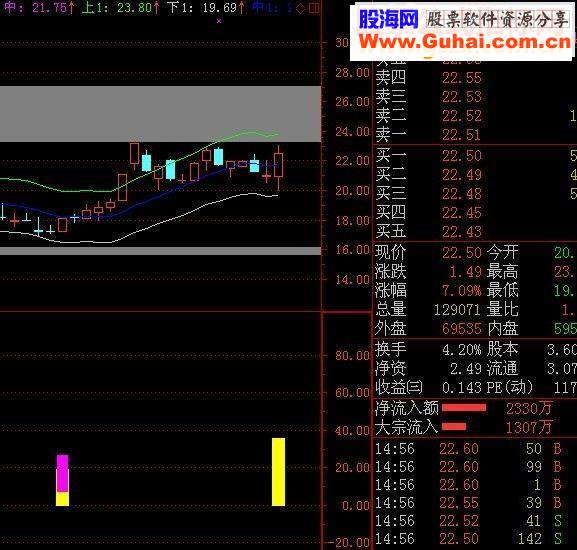Click the 60.00 indicator axis label

point(352,393)
